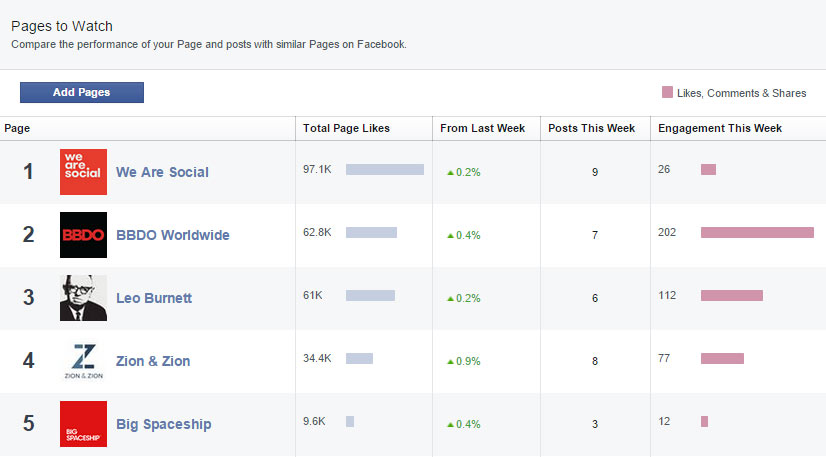This screenshot has height=457, width=826.
Task: Click the Add Pages button
Action: point(82,92)
